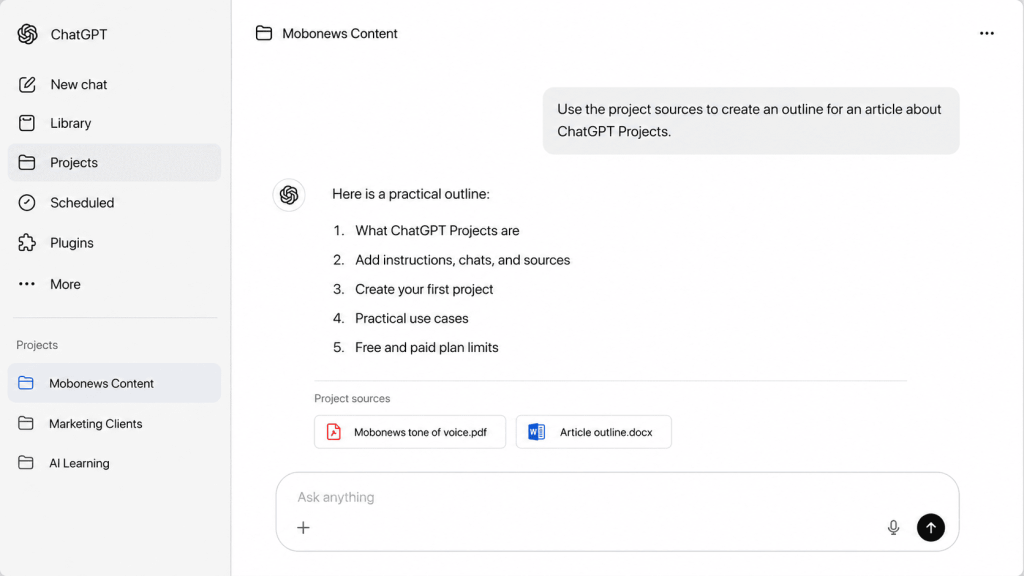Send the message with the arrow button
Image resolution: width=1024 pixels, height=576 pixels.
pos(931,527)
